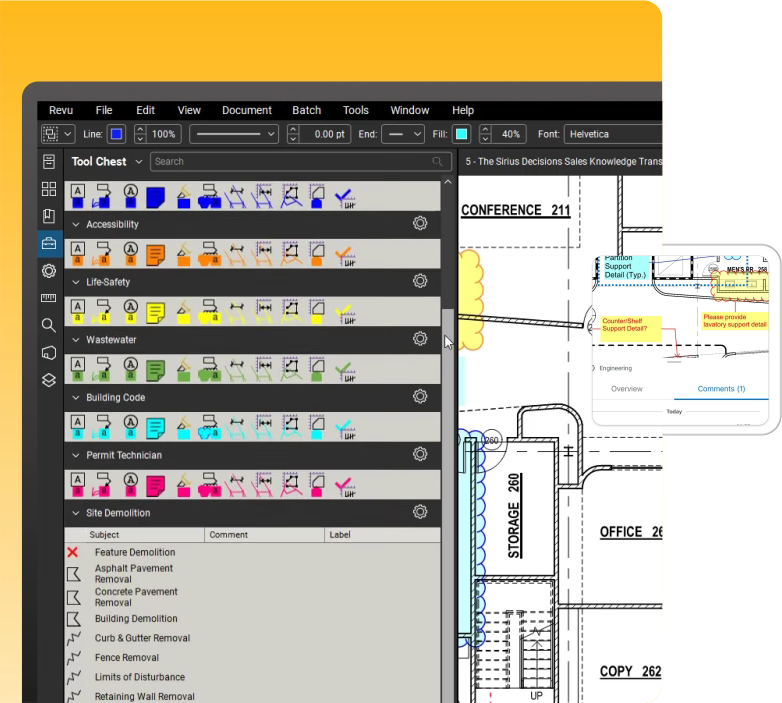Open the Thumbnails panel icon
782x703 pixels.
point(49,189)
